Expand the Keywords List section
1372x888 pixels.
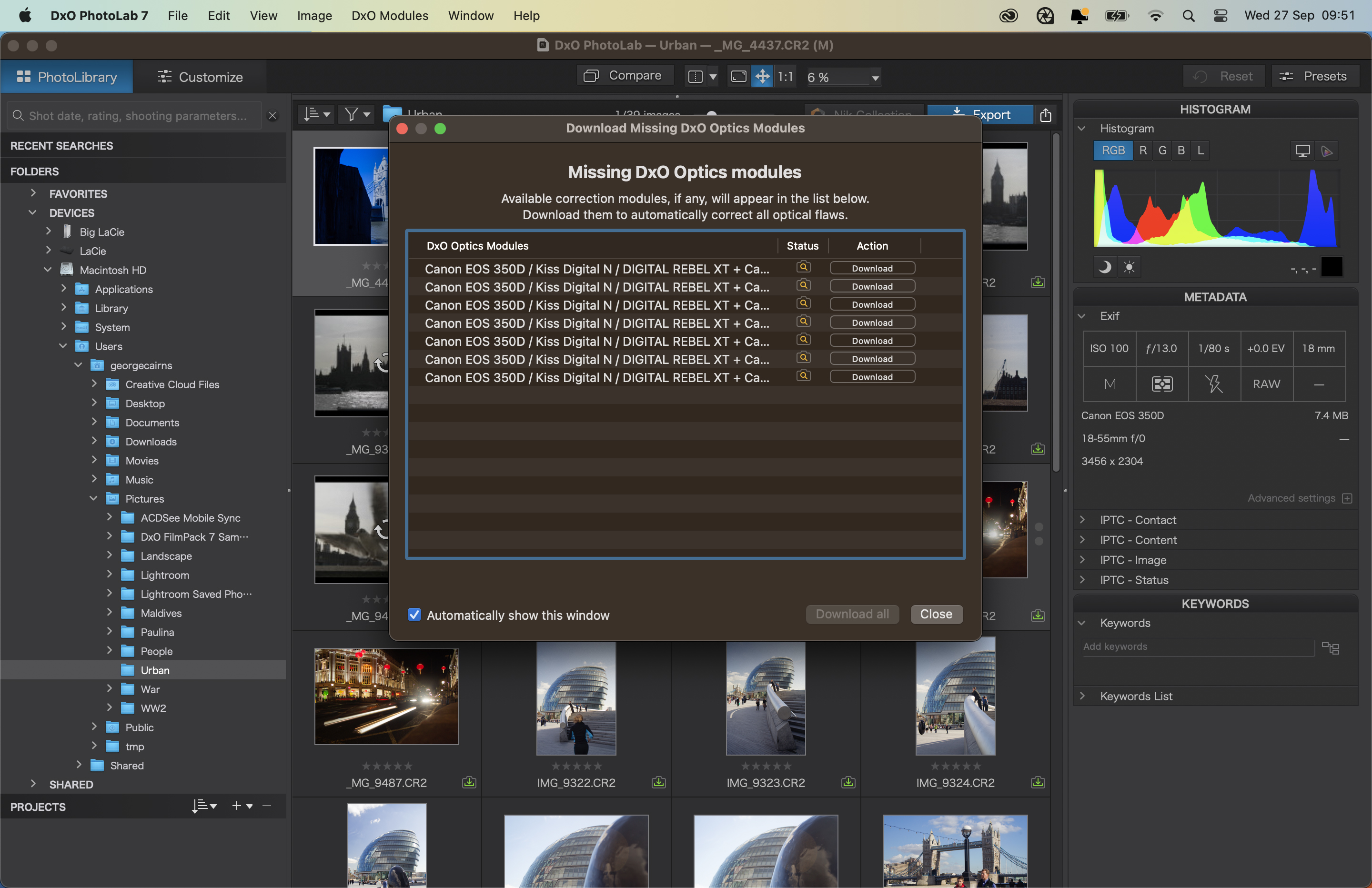click(x=1082, y=696)
